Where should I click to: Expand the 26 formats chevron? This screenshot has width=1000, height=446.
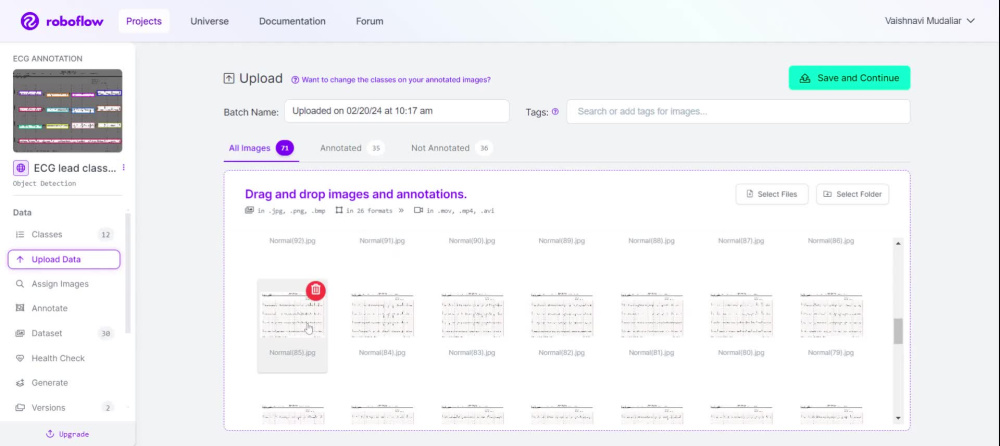tap(401, 210)
